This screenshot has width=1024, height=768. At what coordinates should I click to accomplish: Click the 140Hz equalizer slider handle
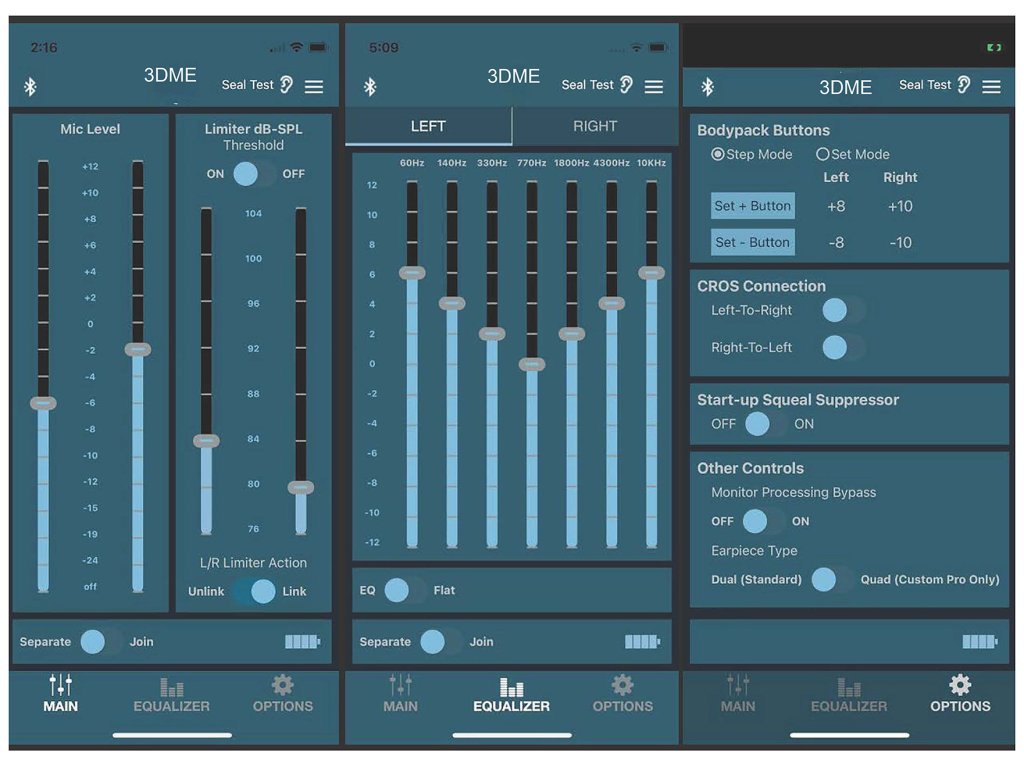452,303
